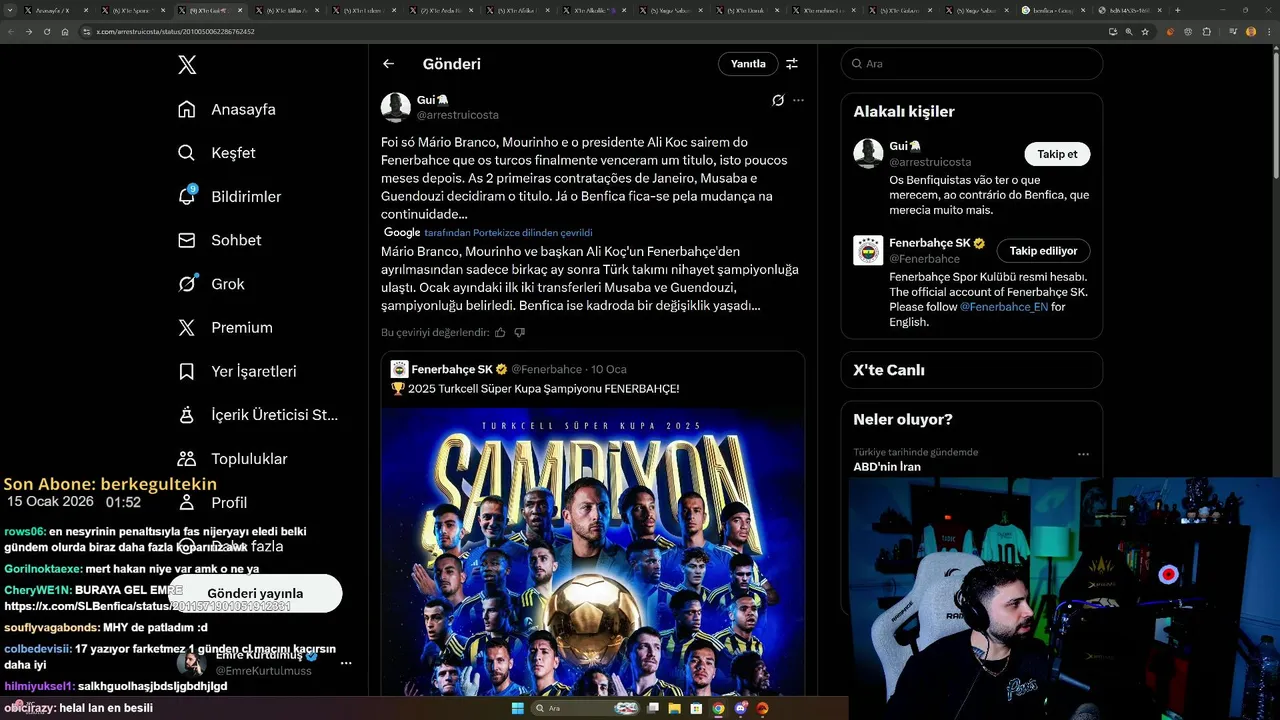Image resolution: width=1280 pixels, height=720 pixels.
Task: Click Fenerbahçe SK avatar in Alakalı kişiler
Action: [868, 250]
